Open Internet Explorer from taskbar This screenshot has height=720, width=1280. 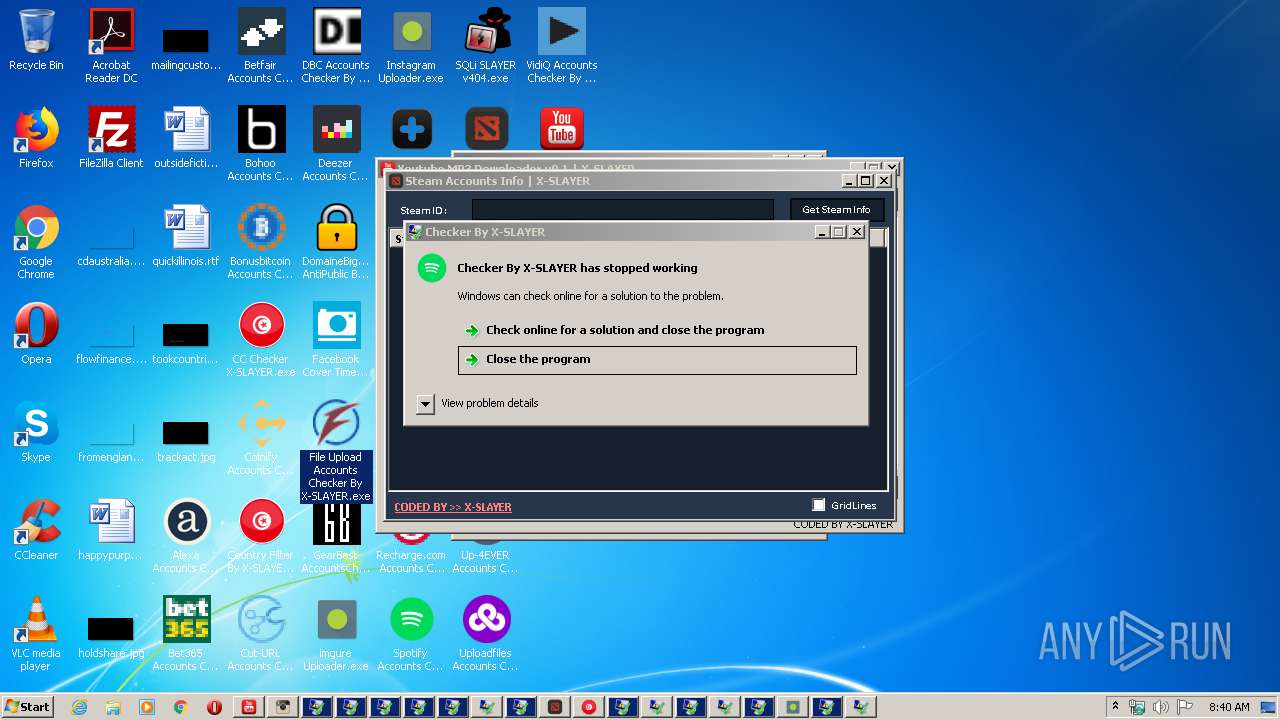(x=79, y=707)
